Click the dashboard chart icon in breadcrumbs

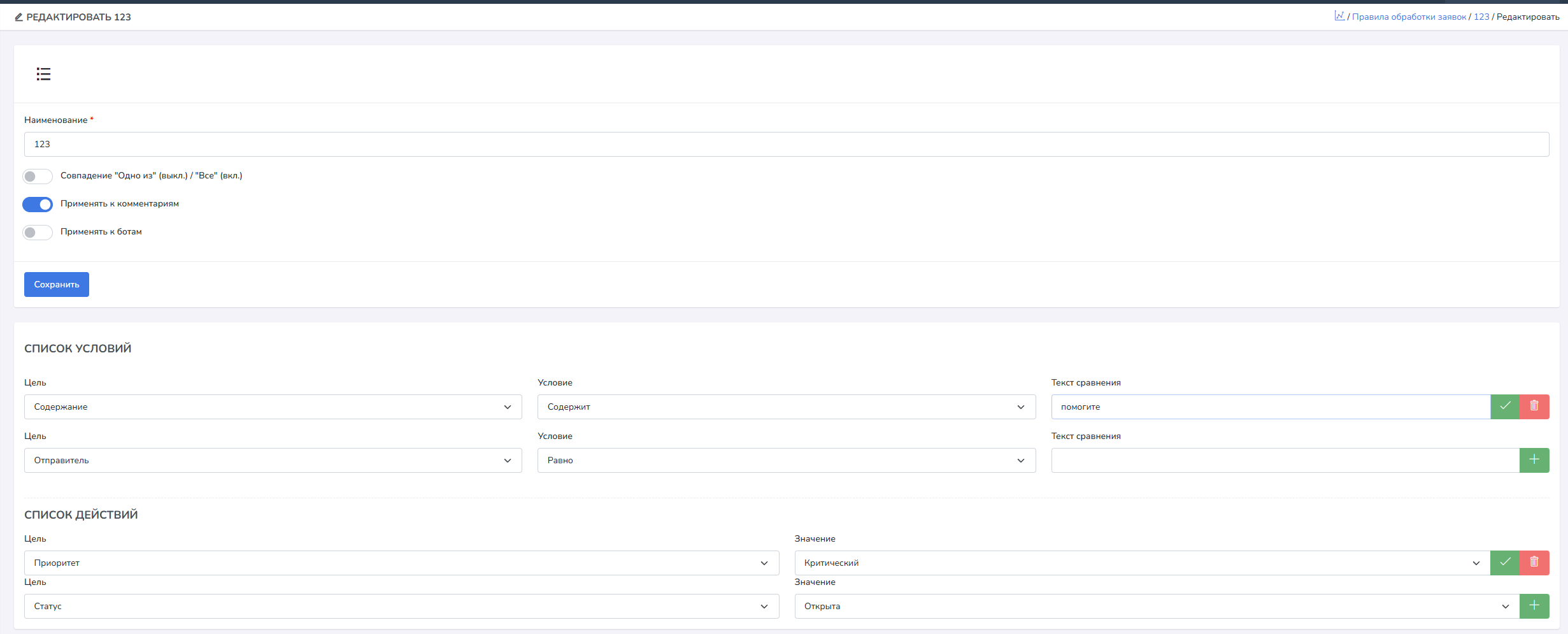(1339, 16)
